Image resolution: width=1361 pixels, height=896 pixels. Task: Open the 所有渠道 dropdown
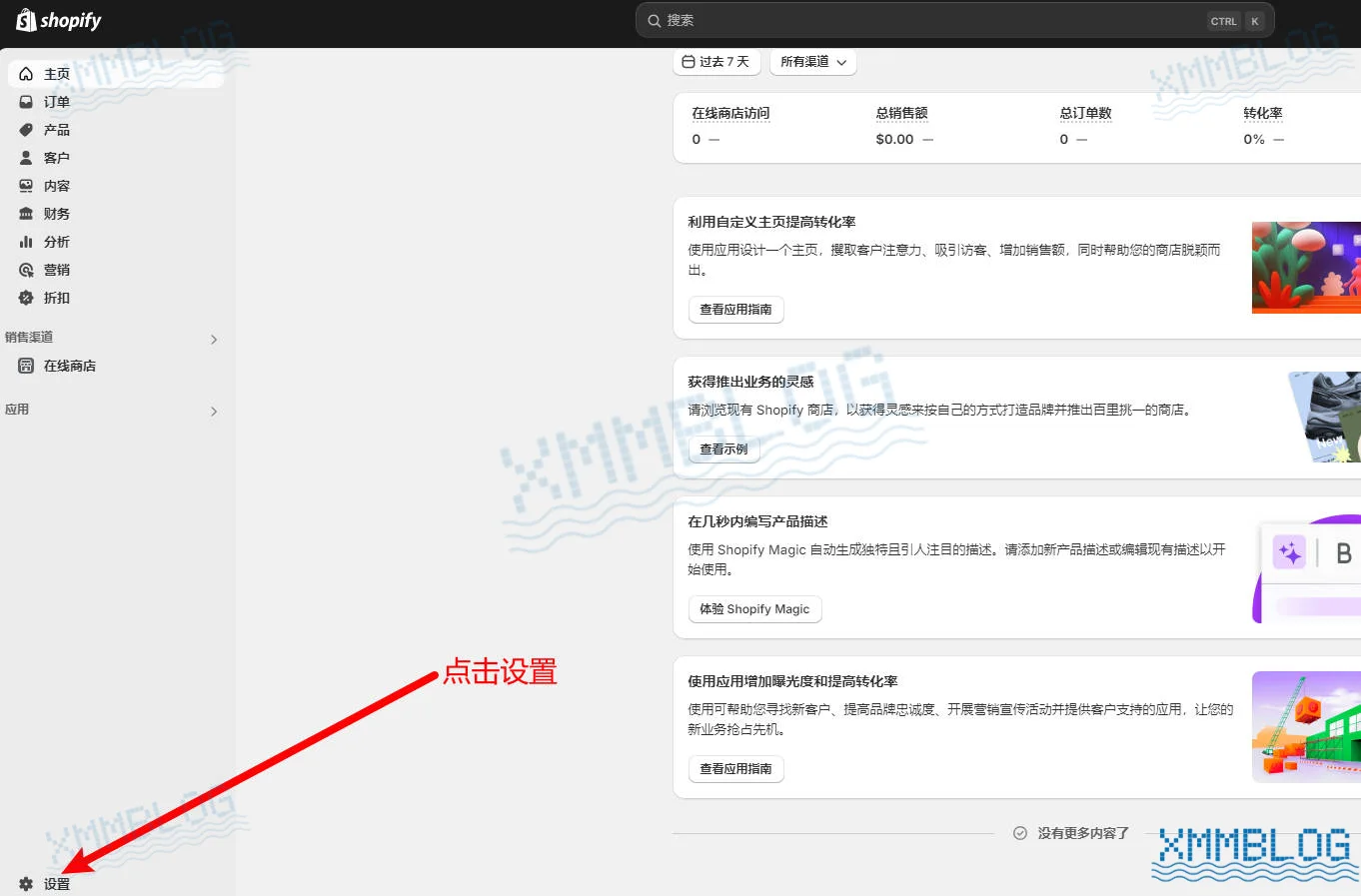point(813,62)
